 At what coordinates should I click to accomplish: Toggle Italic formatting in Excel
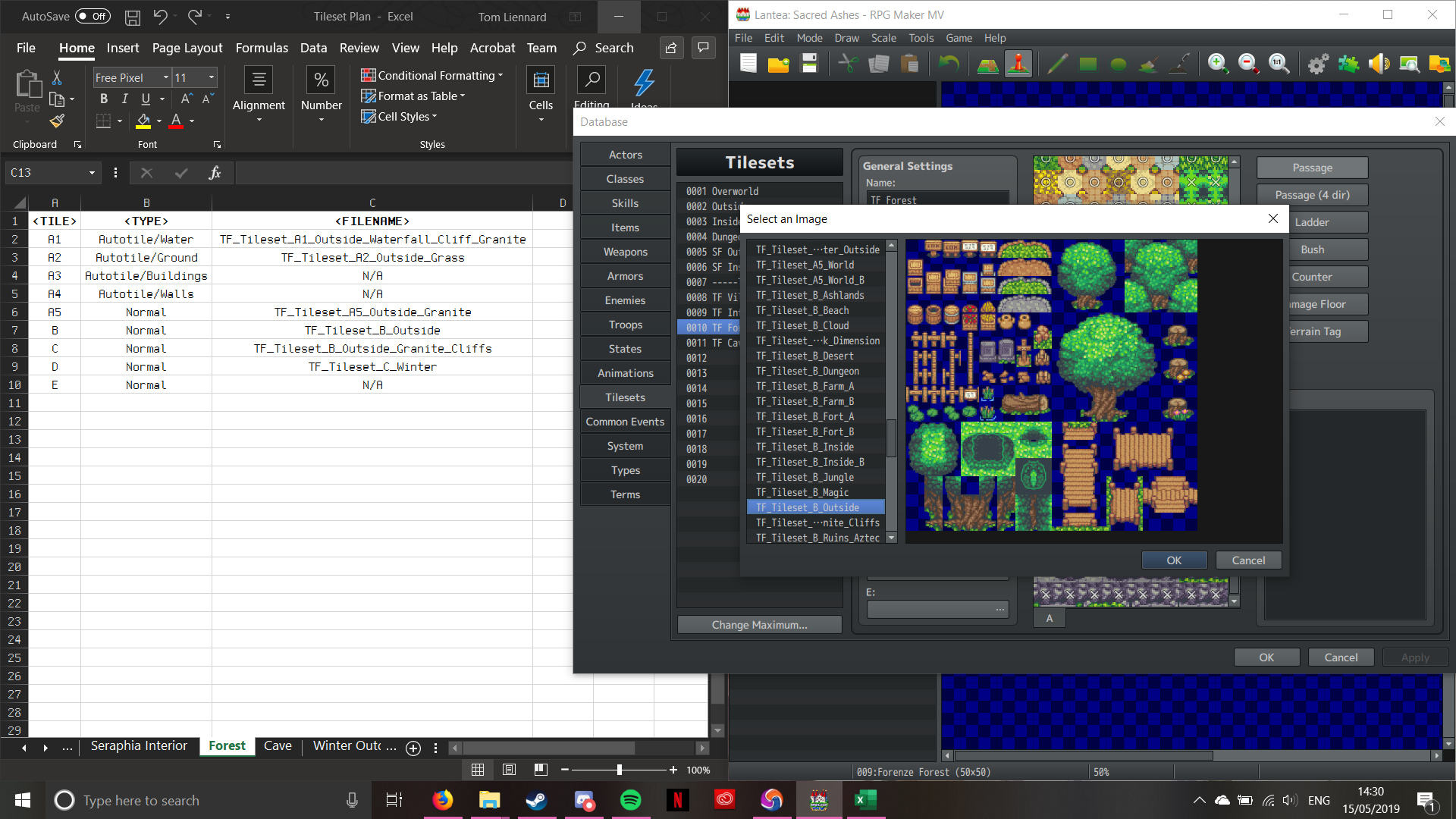coord(124,99)
